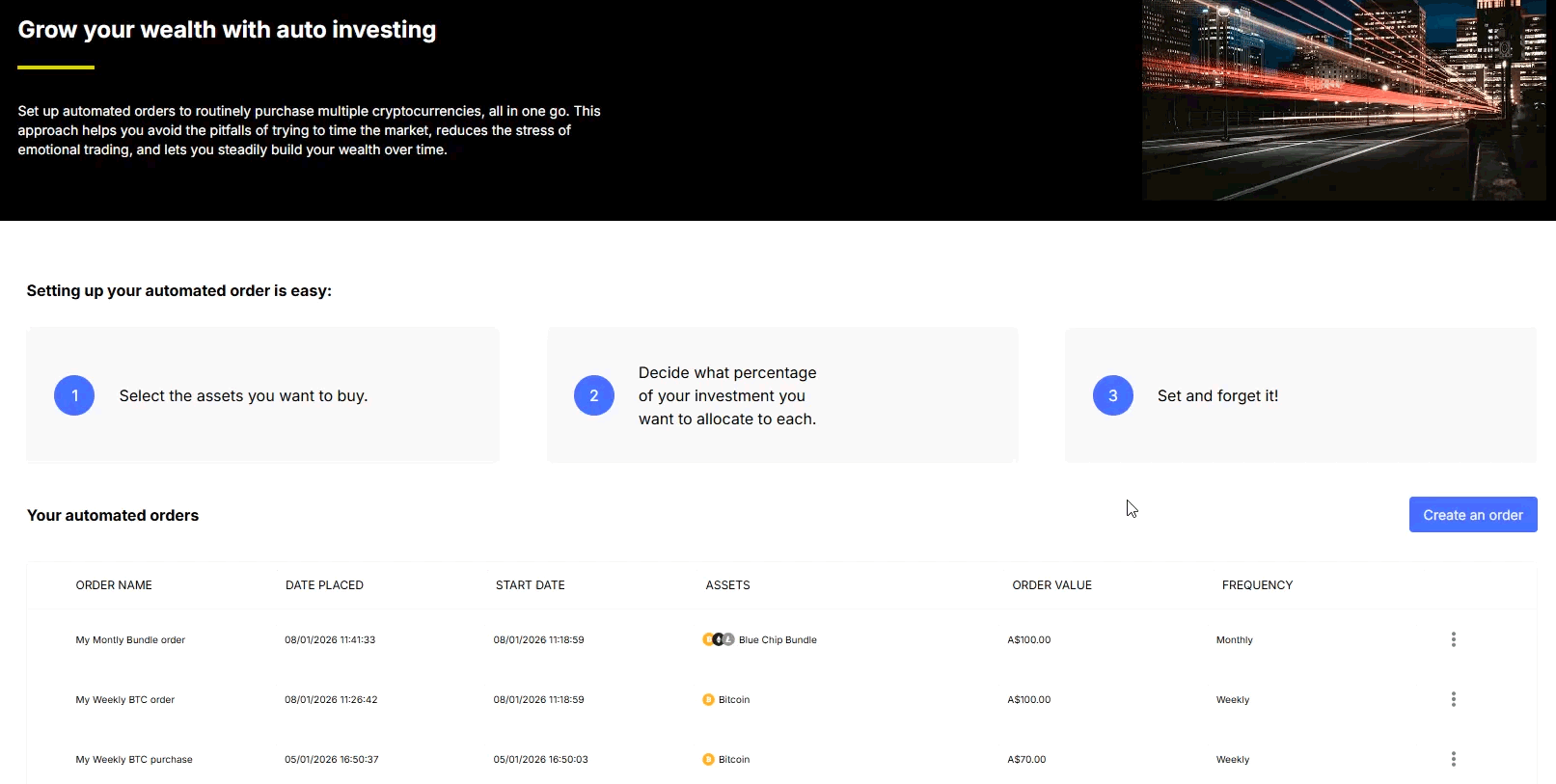Click the Create an order button
Image resolution: width=1556 pixels, height=784 pixels.
[x=1472, y=515]
